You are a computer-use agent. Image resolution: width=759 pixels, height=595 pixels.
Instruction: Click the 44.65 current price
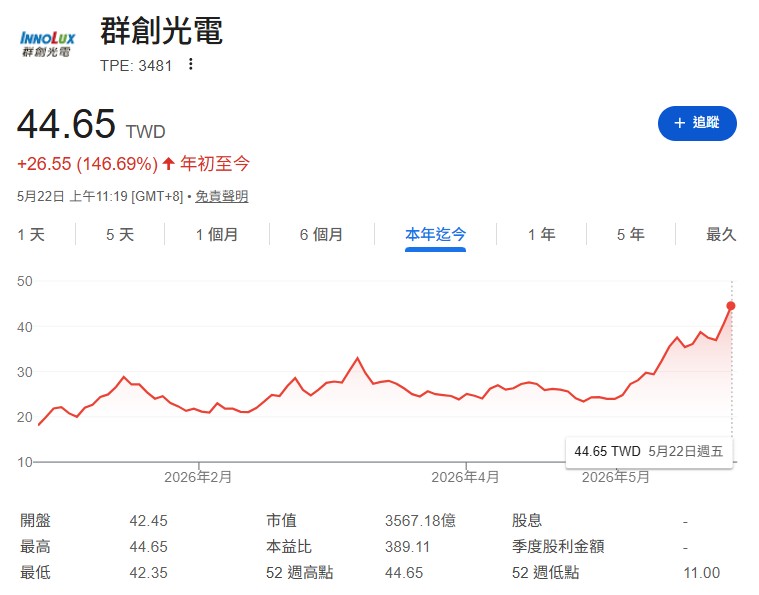66,124
